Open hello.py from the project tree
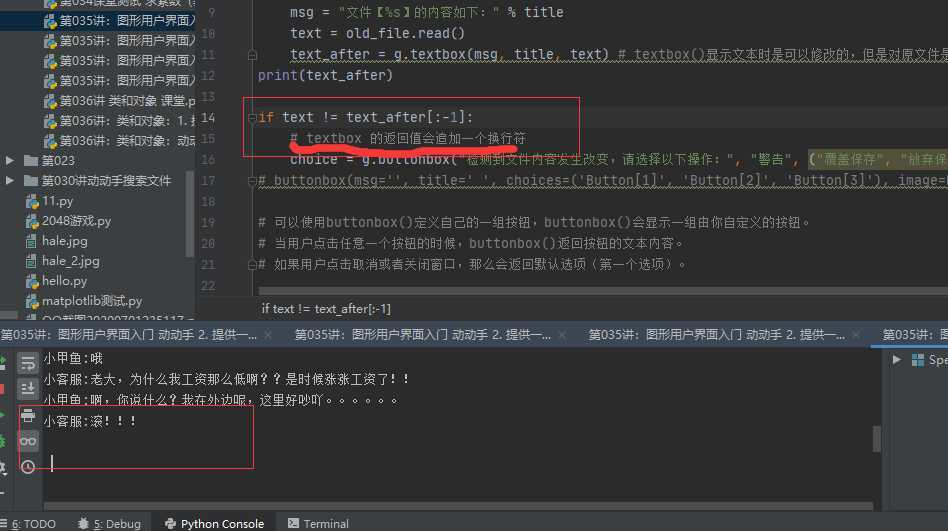Image resolution: width=948 pixels, height=531 pixels. [x=64, y=281]
